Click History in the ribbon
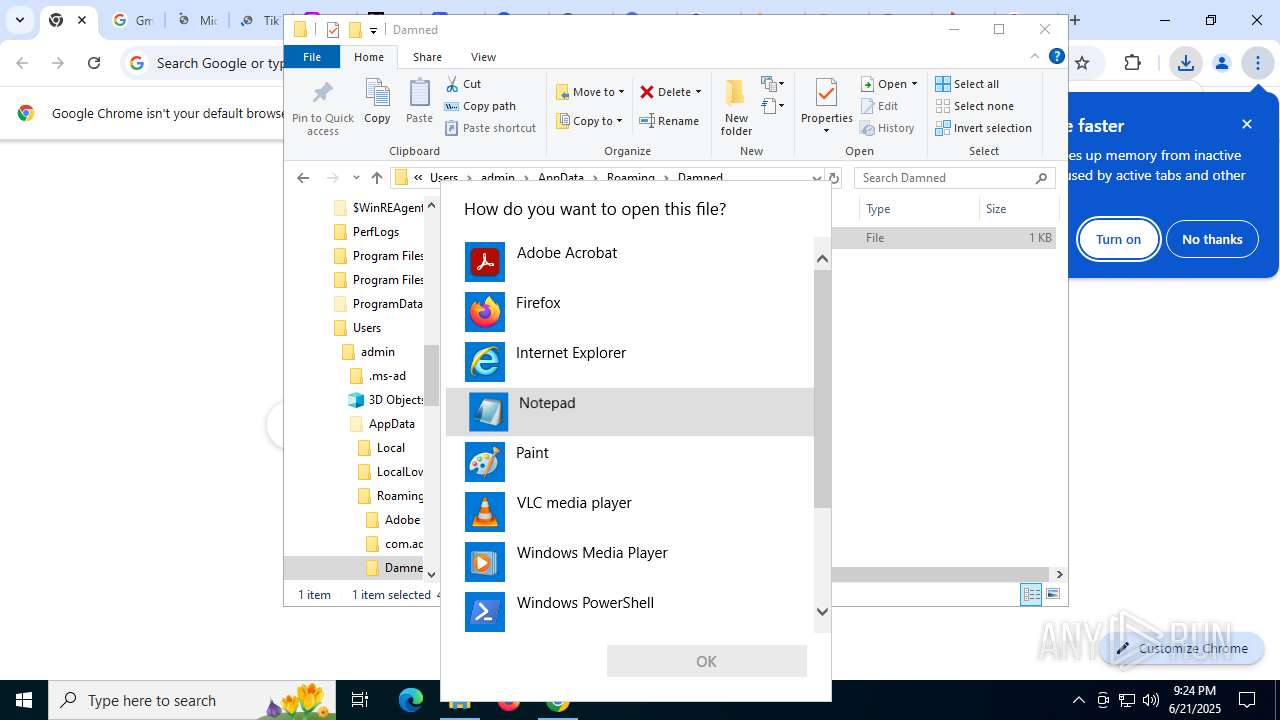Viewport: 1280px width, 720px height. pyautogui.click(x=888, y=128)
